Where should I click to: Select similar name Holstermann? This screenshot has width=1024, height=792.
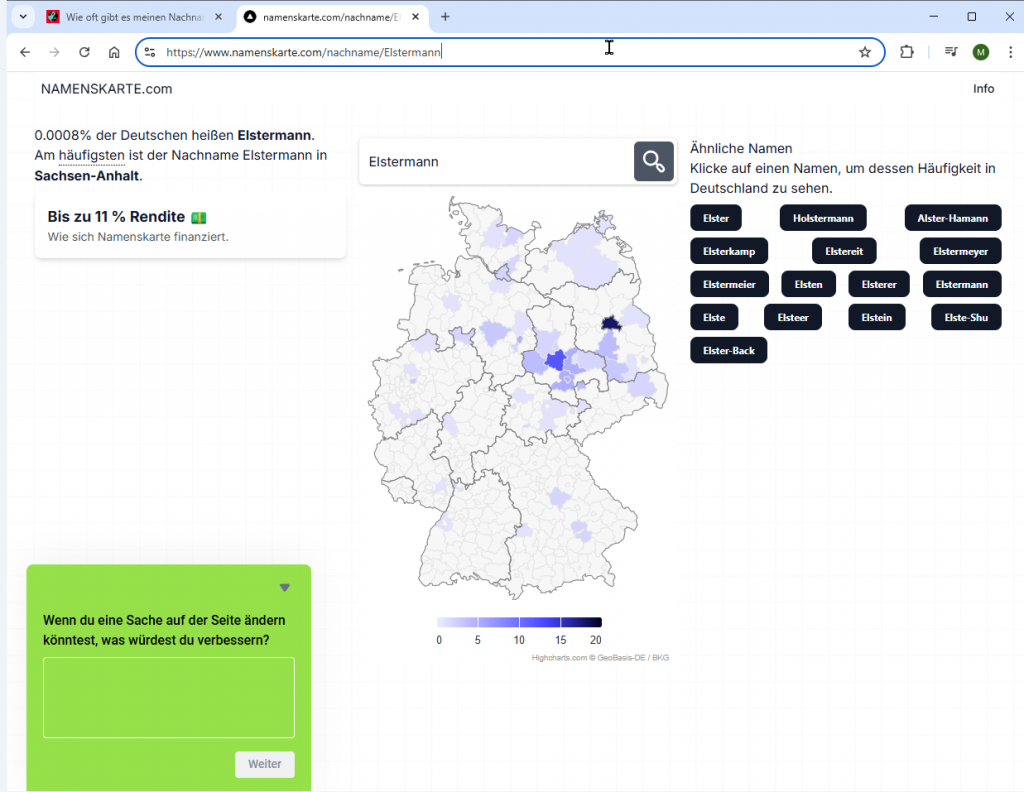822,218
